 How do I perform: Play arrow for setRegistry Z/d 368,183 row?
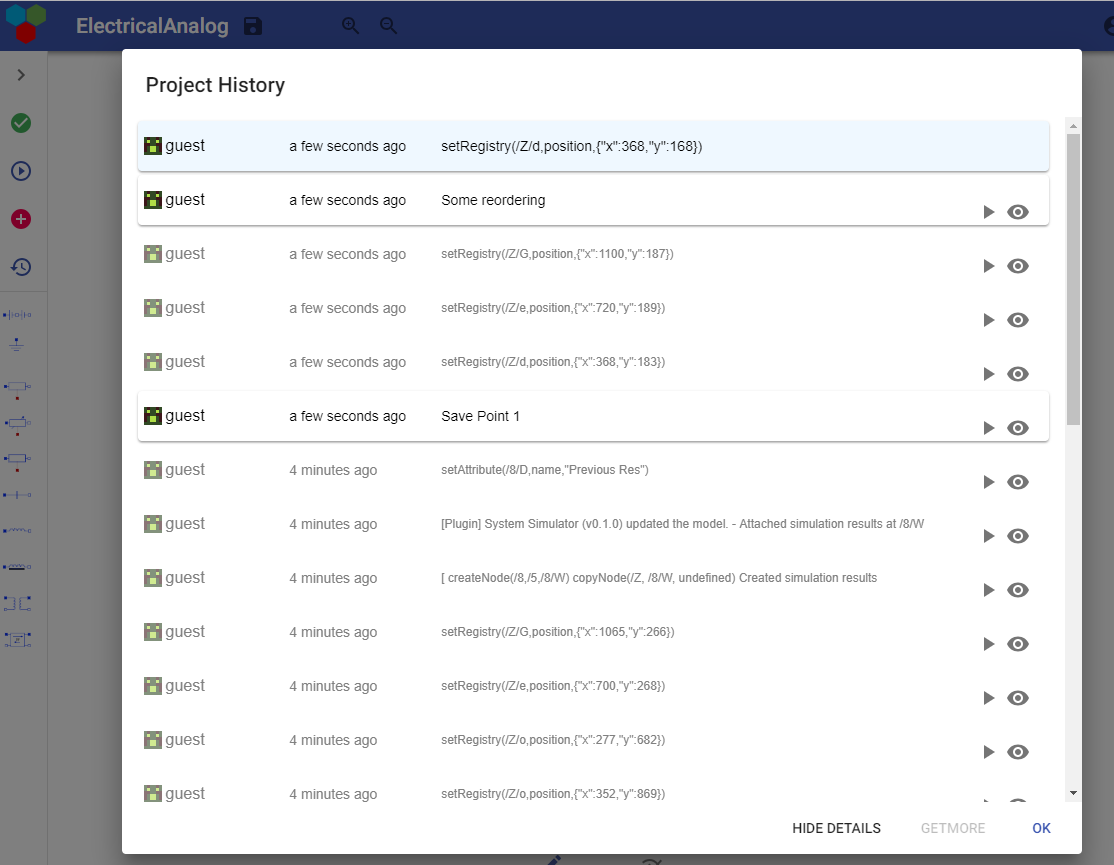[x=988, y=374]
